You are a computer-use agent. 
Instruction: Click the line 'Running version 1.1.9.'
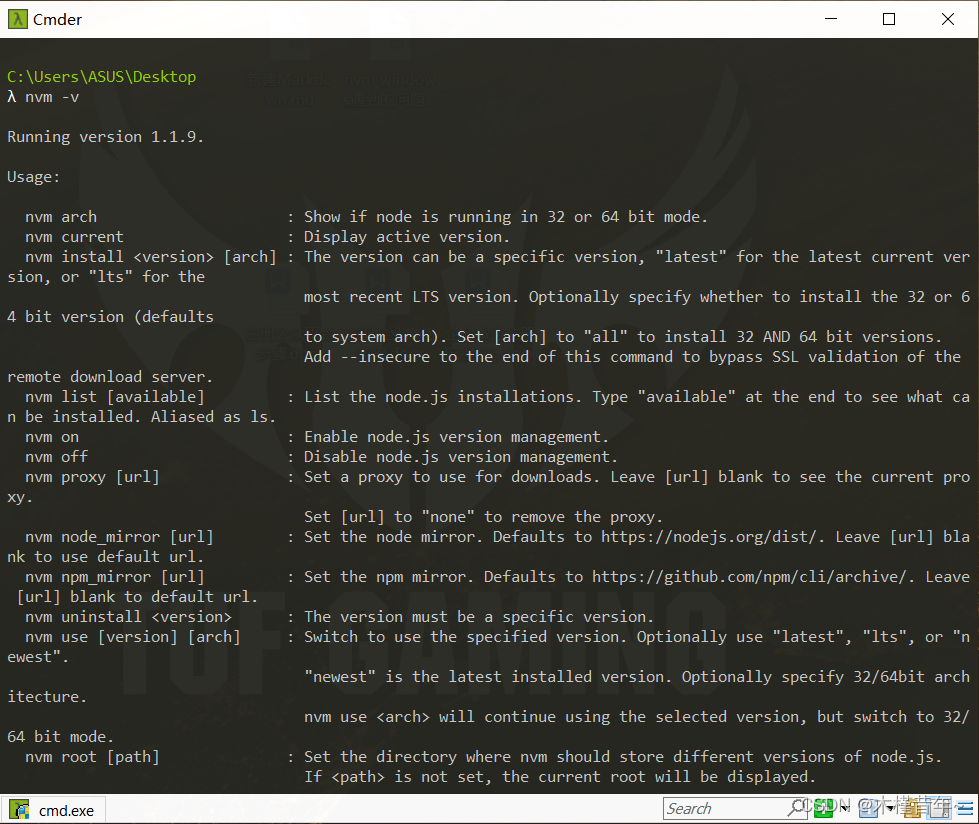pyautogui.click(x=106, y=137)
